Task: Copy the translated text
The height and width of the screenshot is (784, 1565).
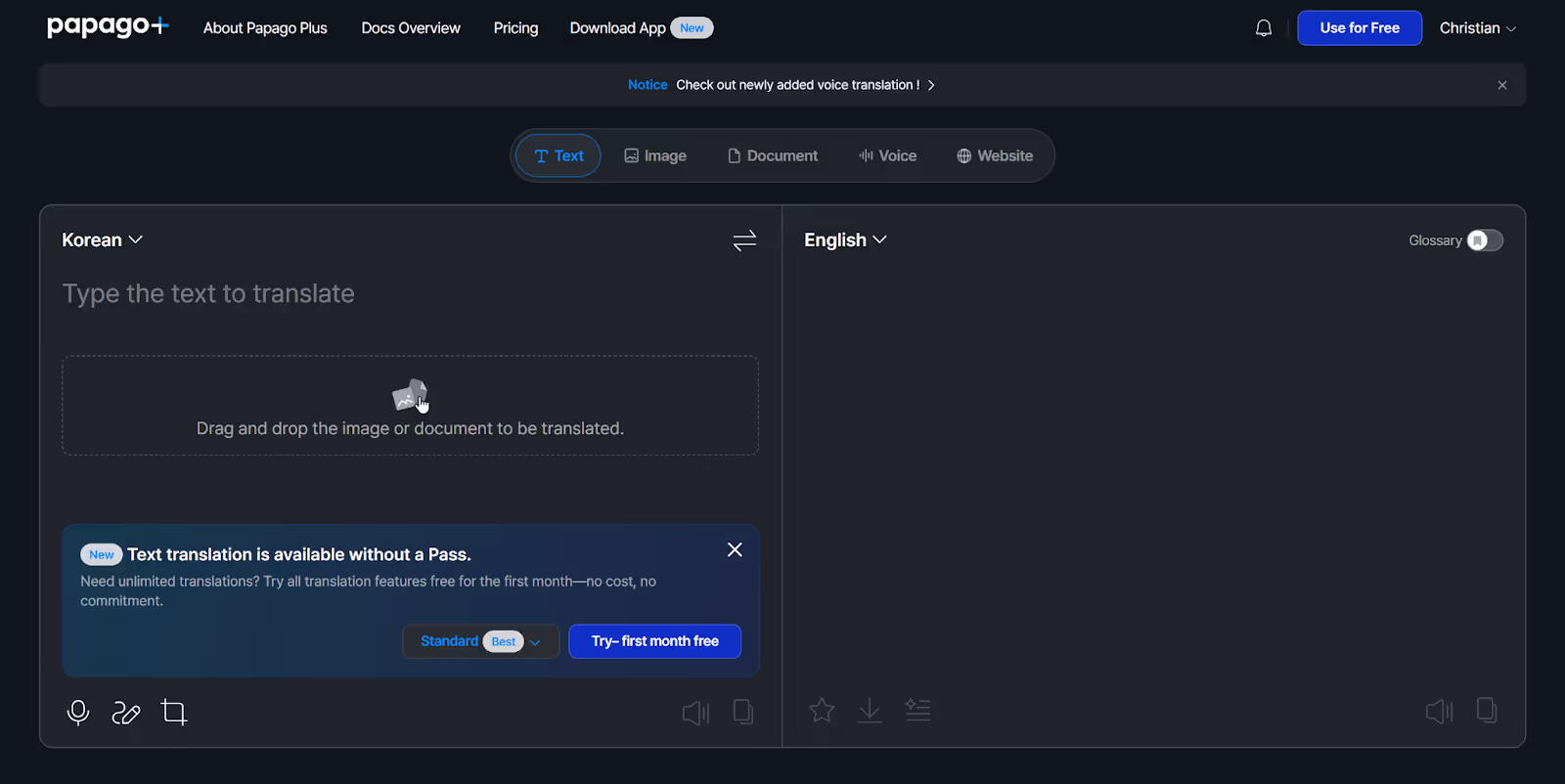Action: 1487,710
